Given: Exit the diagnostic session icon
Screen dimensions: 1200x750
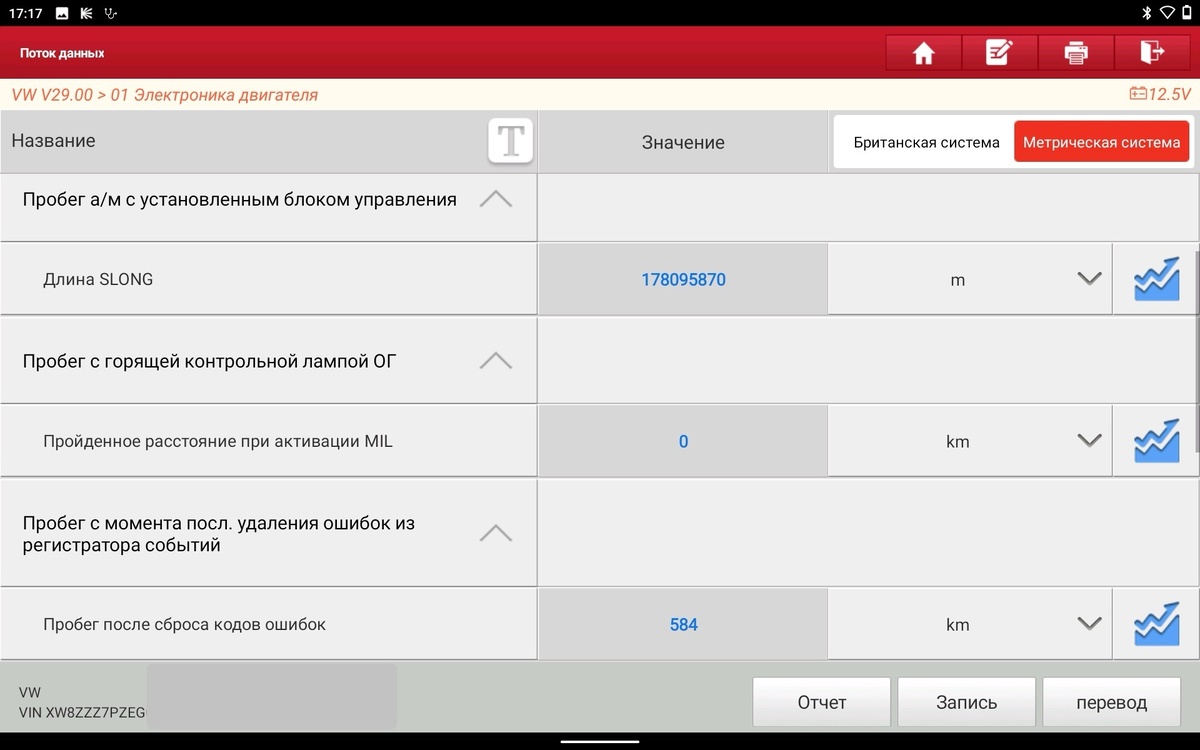Looking at the screenshot, I should coord(1152,53).
